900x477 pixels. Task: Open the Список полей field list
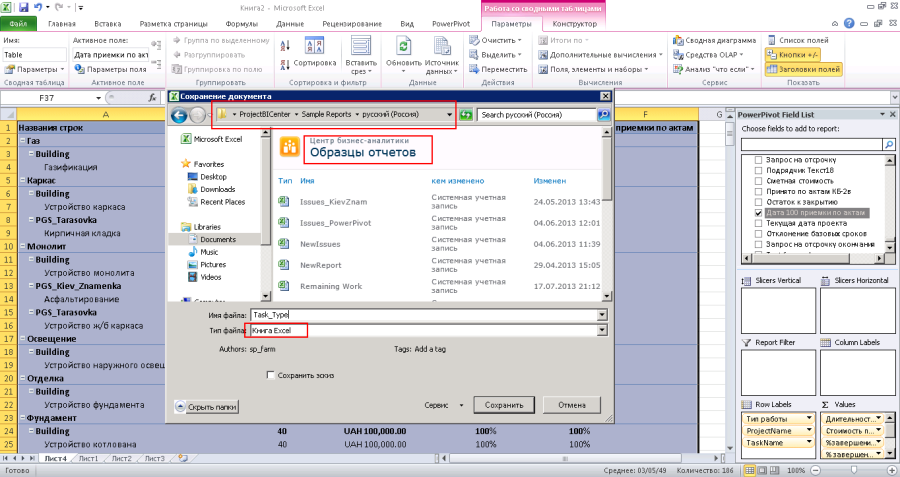point(798,40)
